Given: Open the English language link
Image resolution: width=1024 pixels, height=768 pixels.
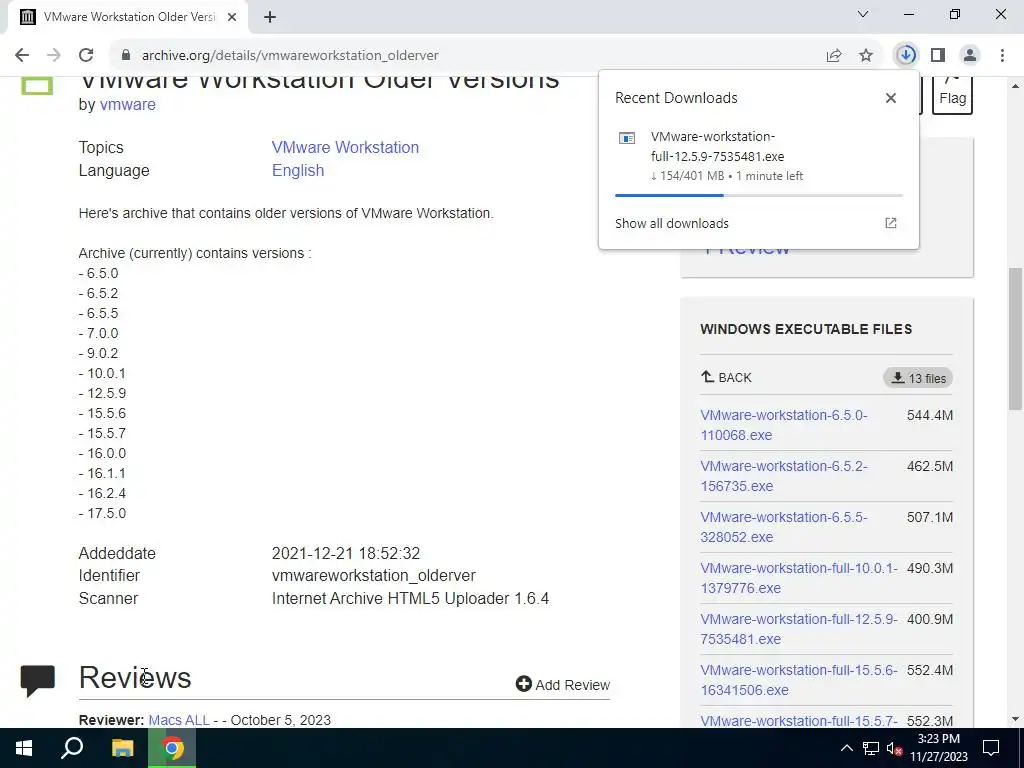Looking at the screenshot, I should [298, 170].
